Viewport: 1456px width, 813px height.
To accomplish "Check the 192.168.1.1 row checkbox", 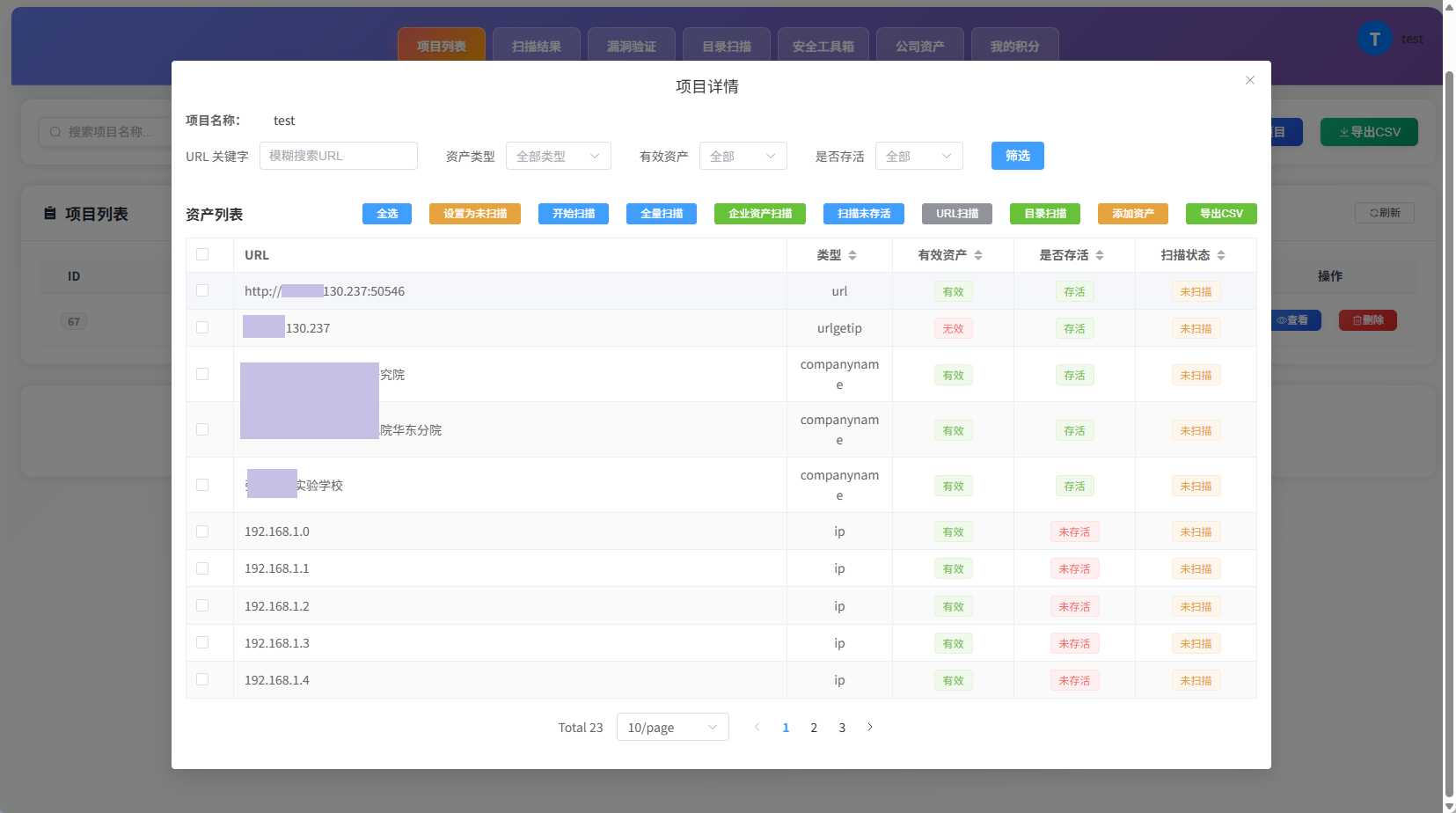I will pyautogui.click(x=202, y=568).
